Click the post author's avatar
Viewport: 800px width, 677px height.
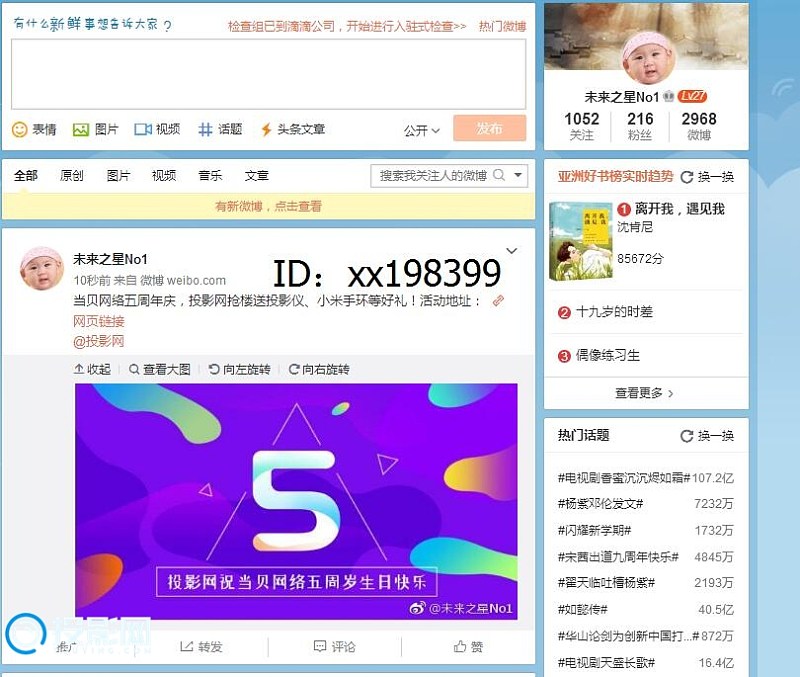click(x=42, y=268)
